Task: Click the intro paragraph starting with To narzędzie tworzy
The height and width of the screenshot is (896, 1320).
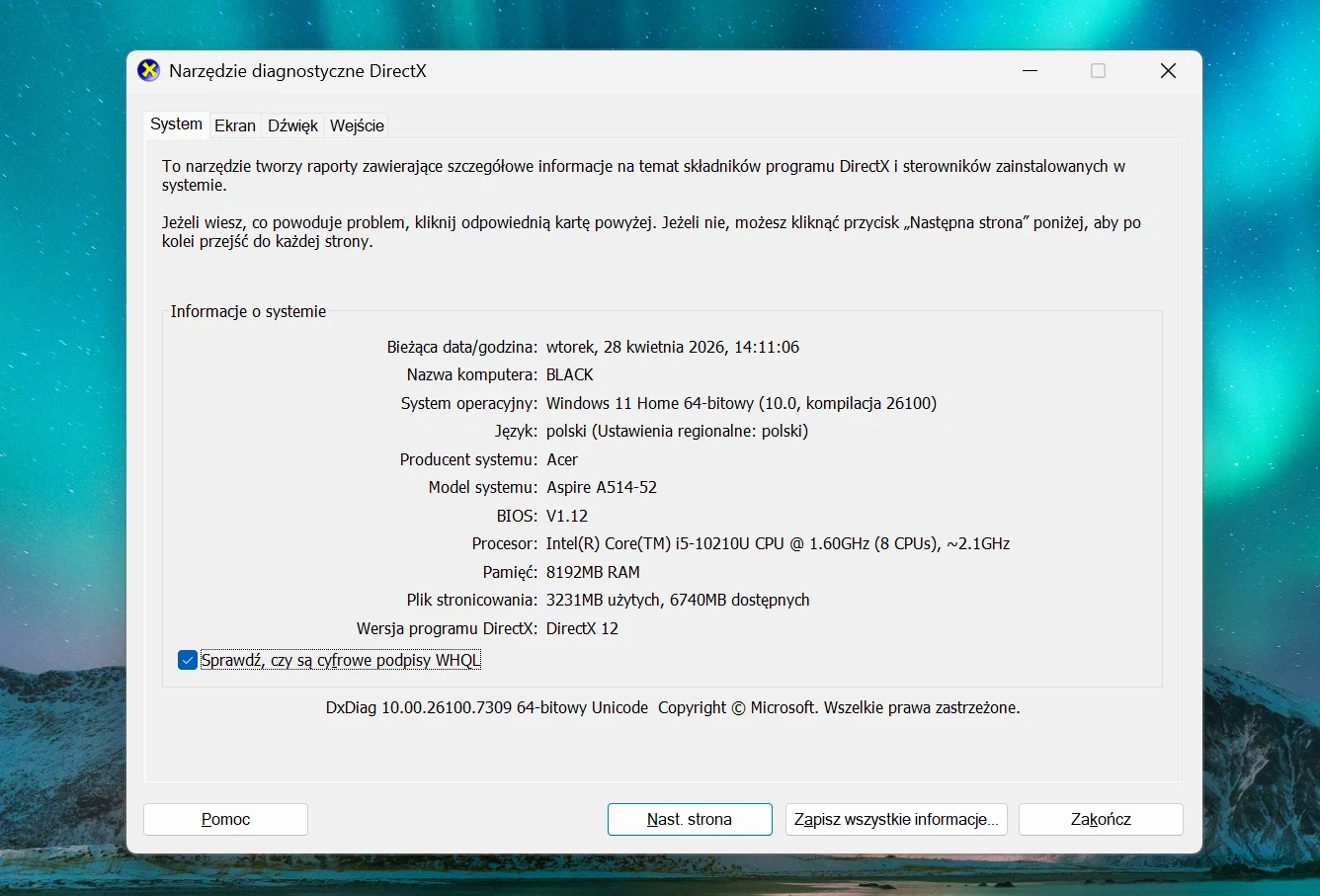Action: pos(644,176)
